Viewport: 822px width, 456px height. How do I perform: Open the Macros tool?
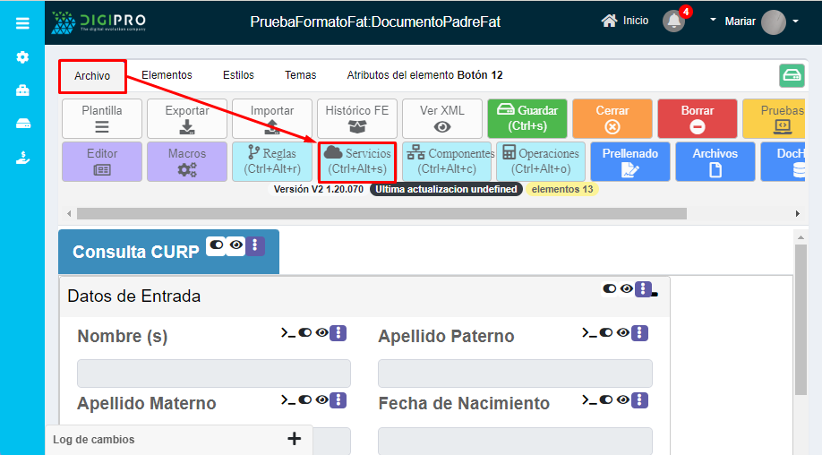point(187,161)
